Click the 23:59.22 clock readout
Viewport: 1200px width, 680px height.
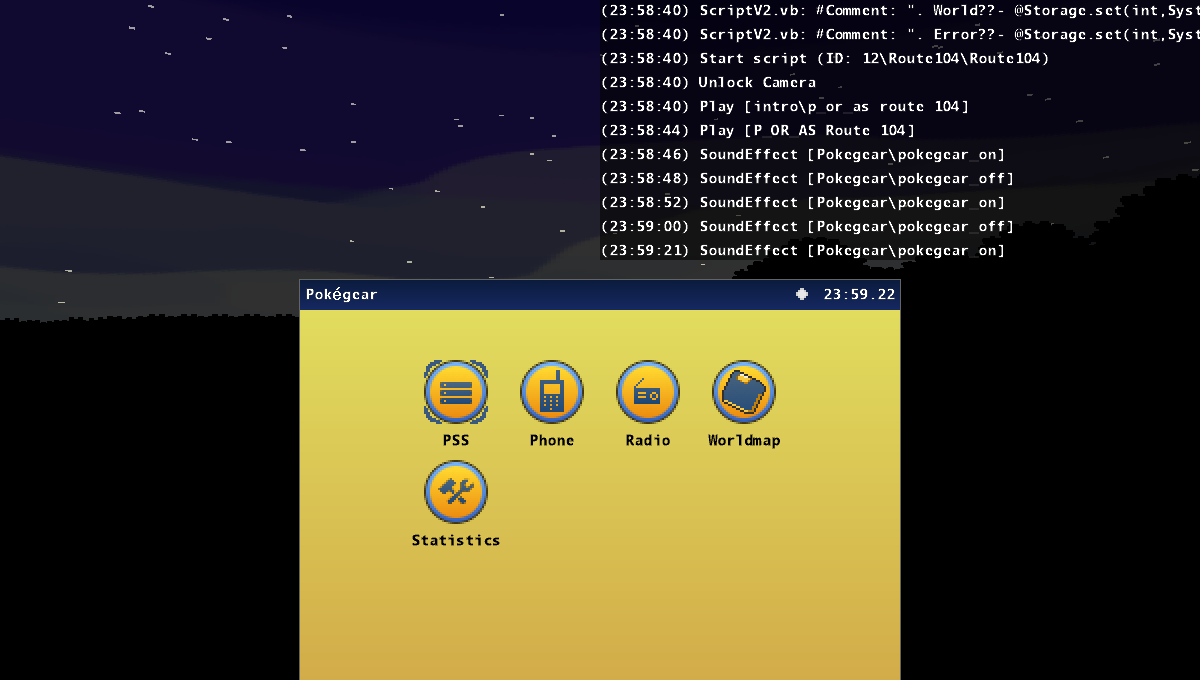pos(859,295)
